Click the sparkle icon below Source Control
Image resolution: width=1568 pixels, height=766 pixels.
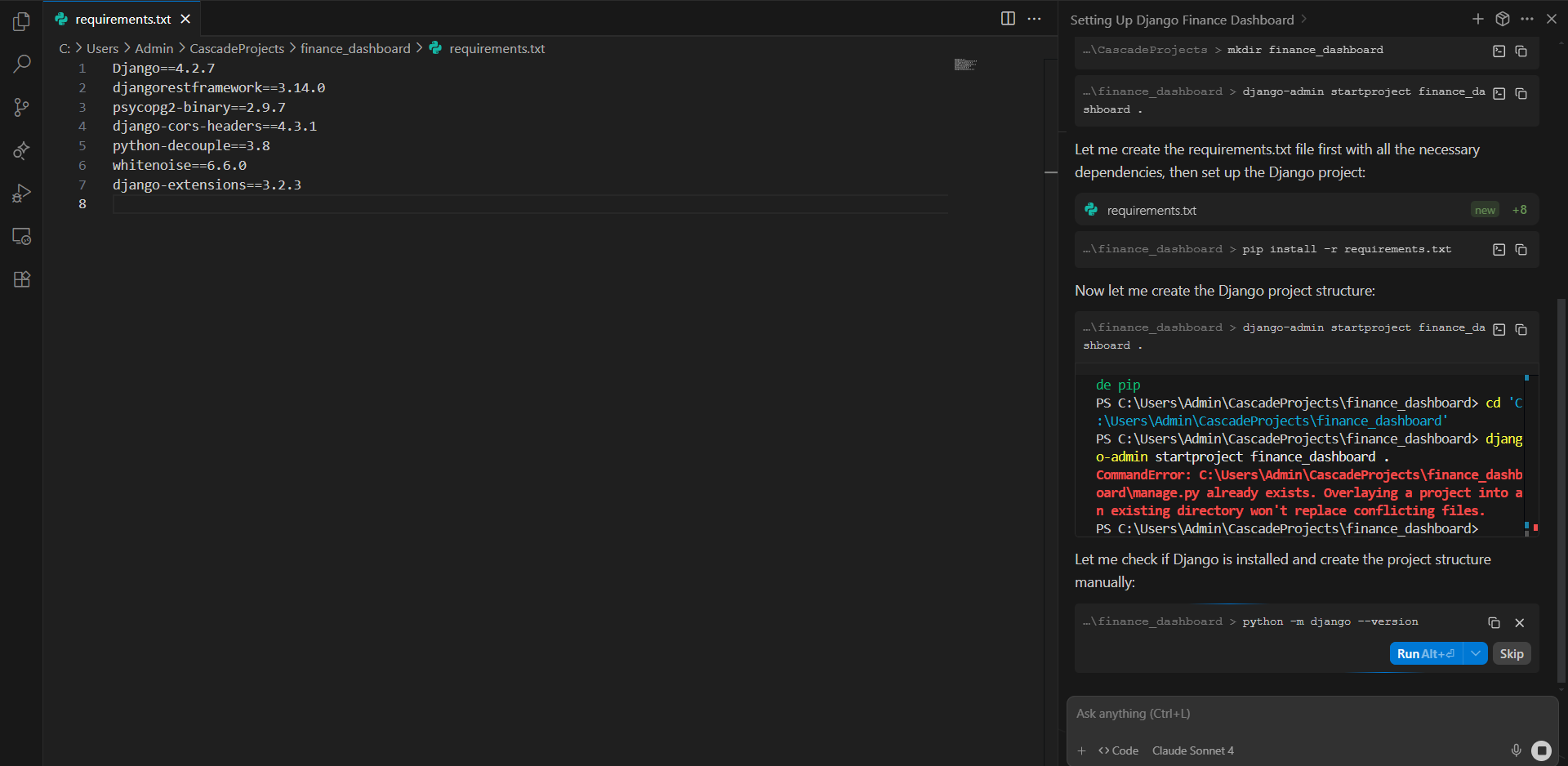(x=22, y=150)
